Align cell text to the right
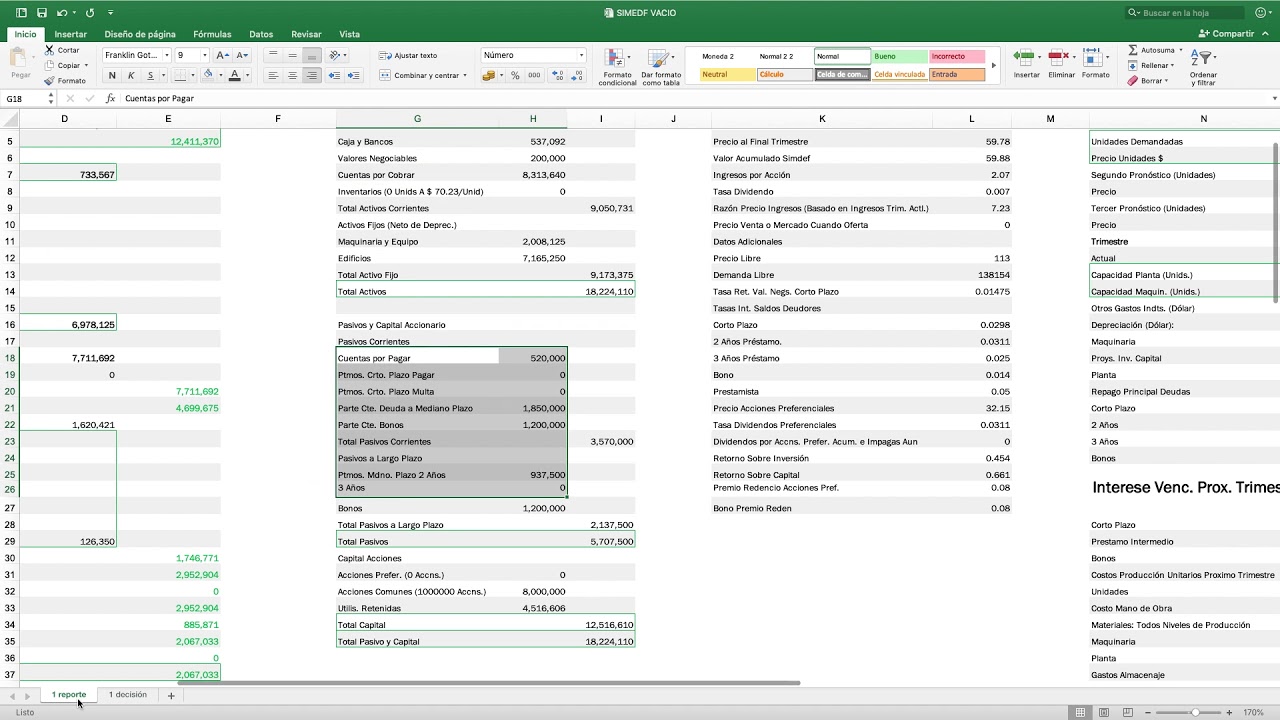This screenshot has height=720, width=1280. 312,76
